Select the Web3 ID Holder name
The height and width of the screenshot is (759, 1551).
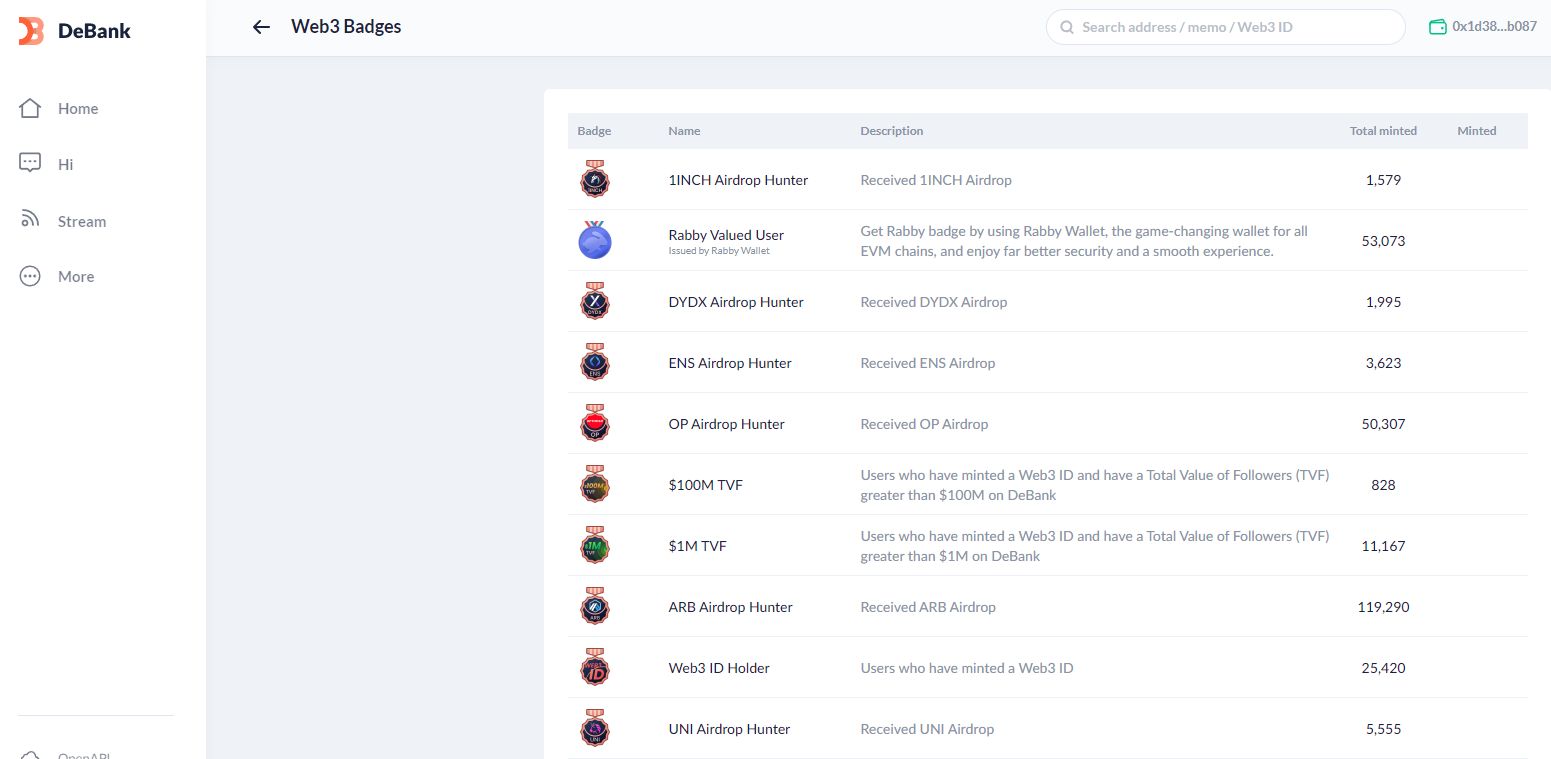coord(719,668)
